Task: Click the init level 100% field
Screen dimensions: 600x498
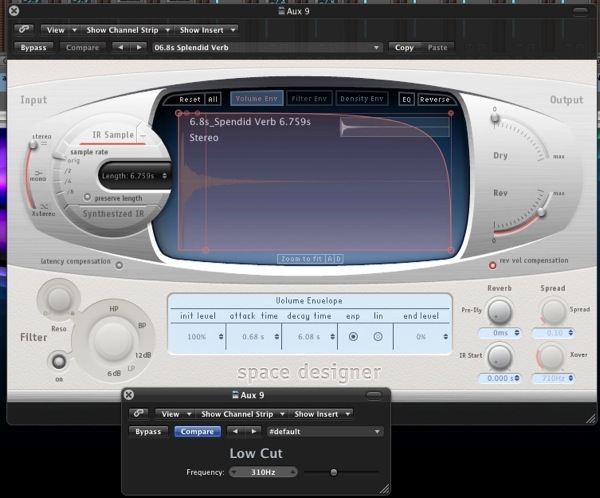Action: pyautogui.click(x=197, y=337)
